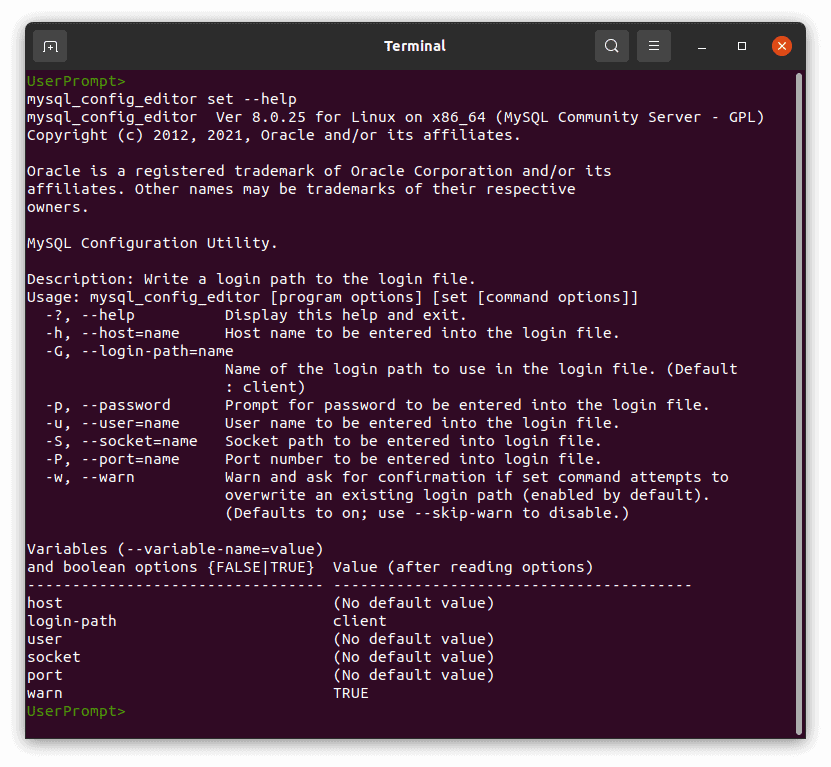Click 'Display this help and exit.' description

pyautogui.click(x=346, y=315)
